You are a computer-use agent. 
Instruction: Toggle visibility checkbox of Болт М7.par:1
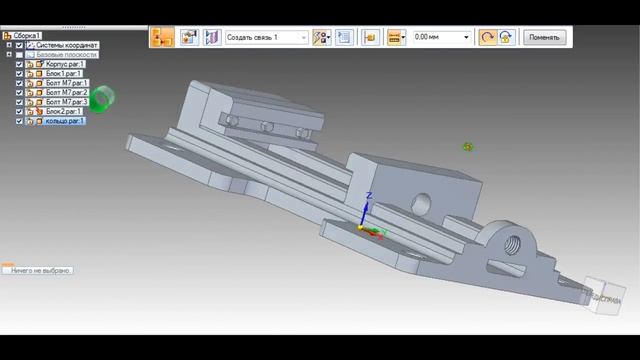(19, 83)
